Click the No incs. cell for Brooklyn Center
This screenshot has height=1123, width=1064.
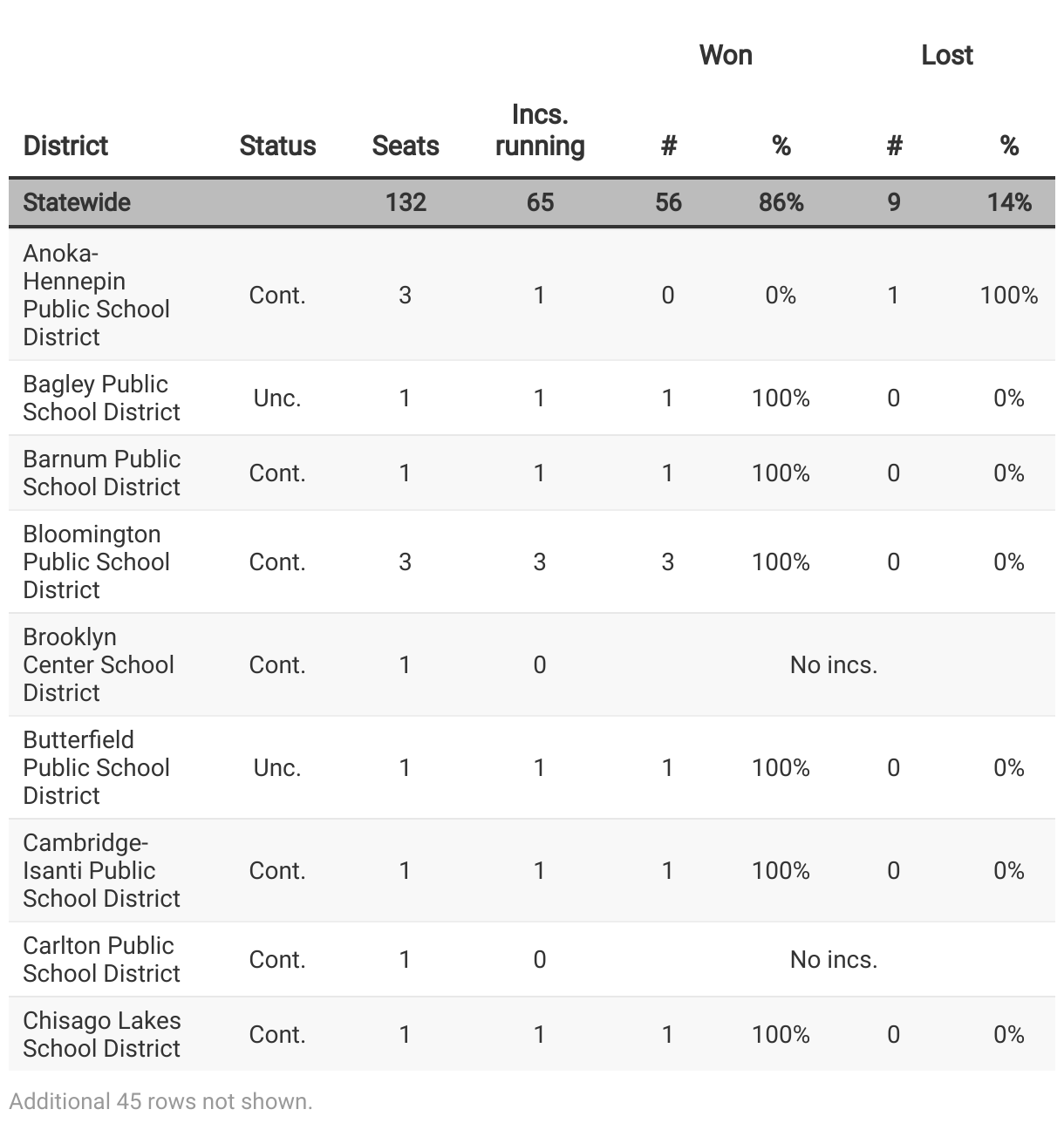(x=834, y=664)
